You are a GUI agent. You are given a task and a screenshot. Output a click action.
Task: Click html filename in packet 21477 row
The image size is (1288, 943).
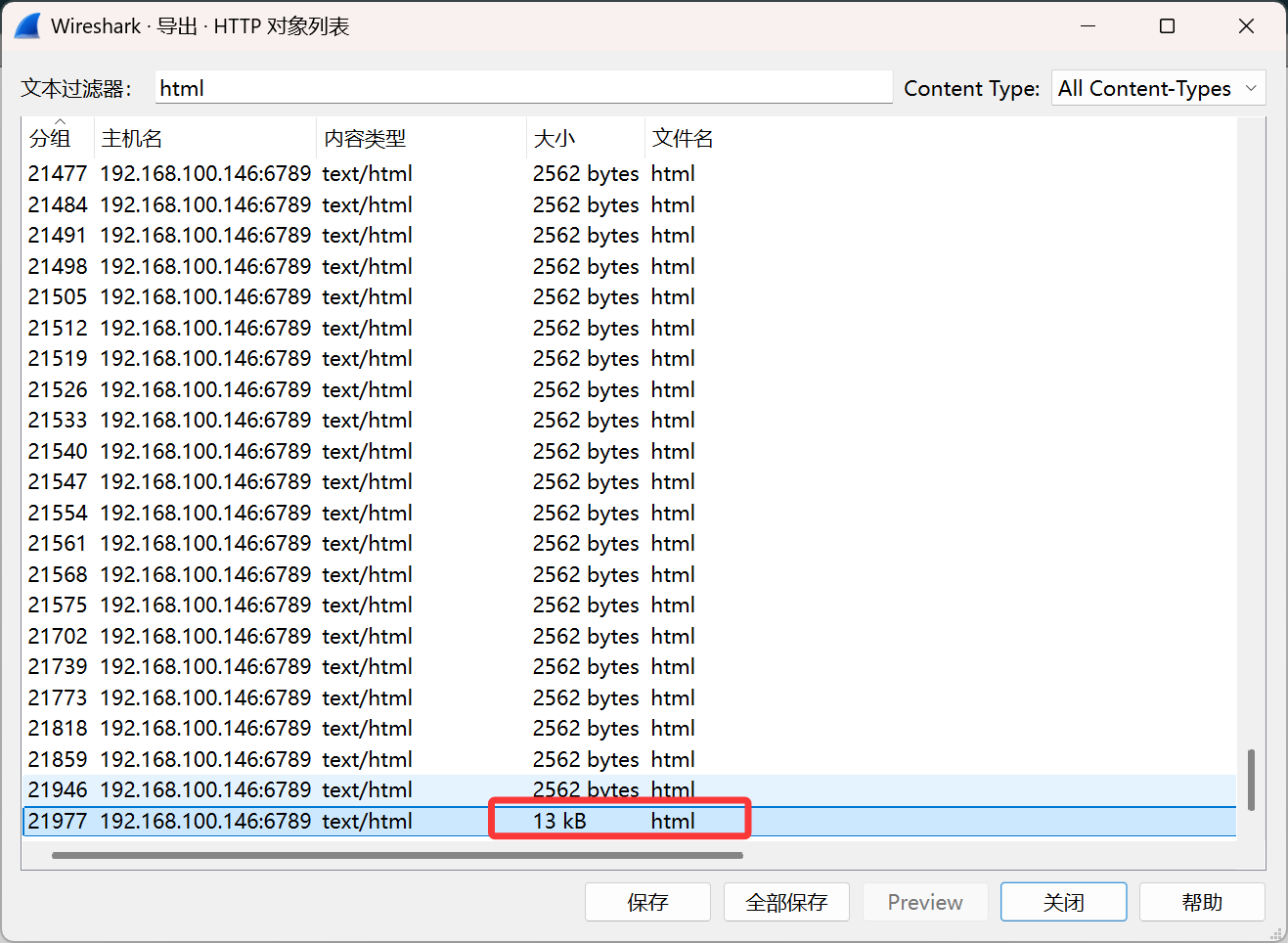(673, 173)
